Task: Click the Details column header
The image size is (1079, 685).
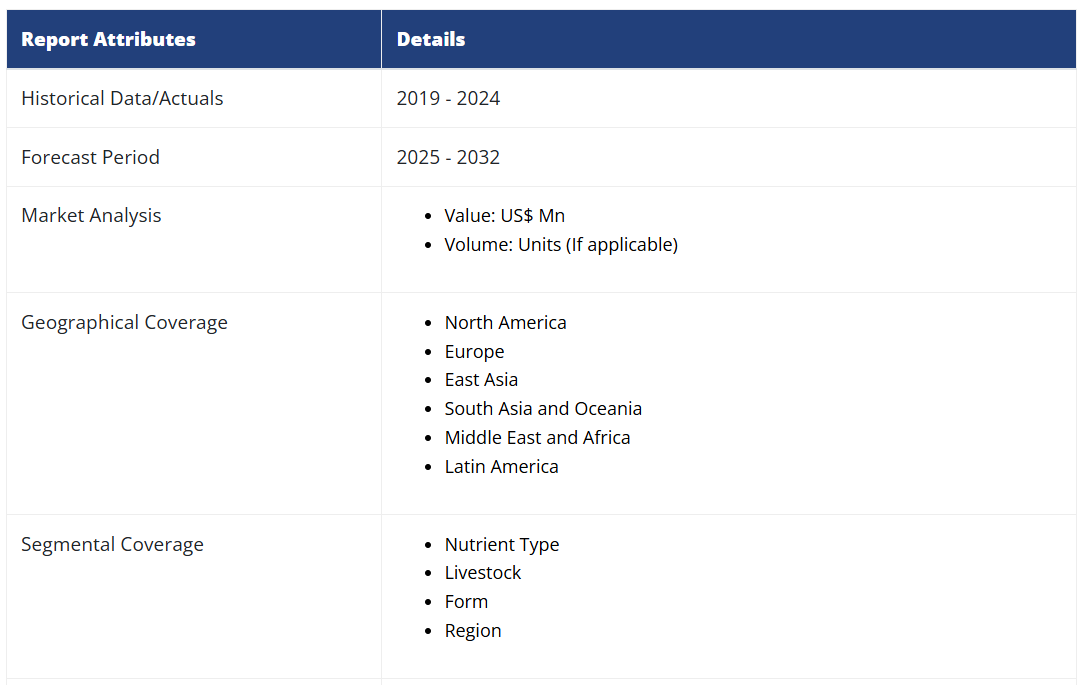Action: (x=431, y=40)
